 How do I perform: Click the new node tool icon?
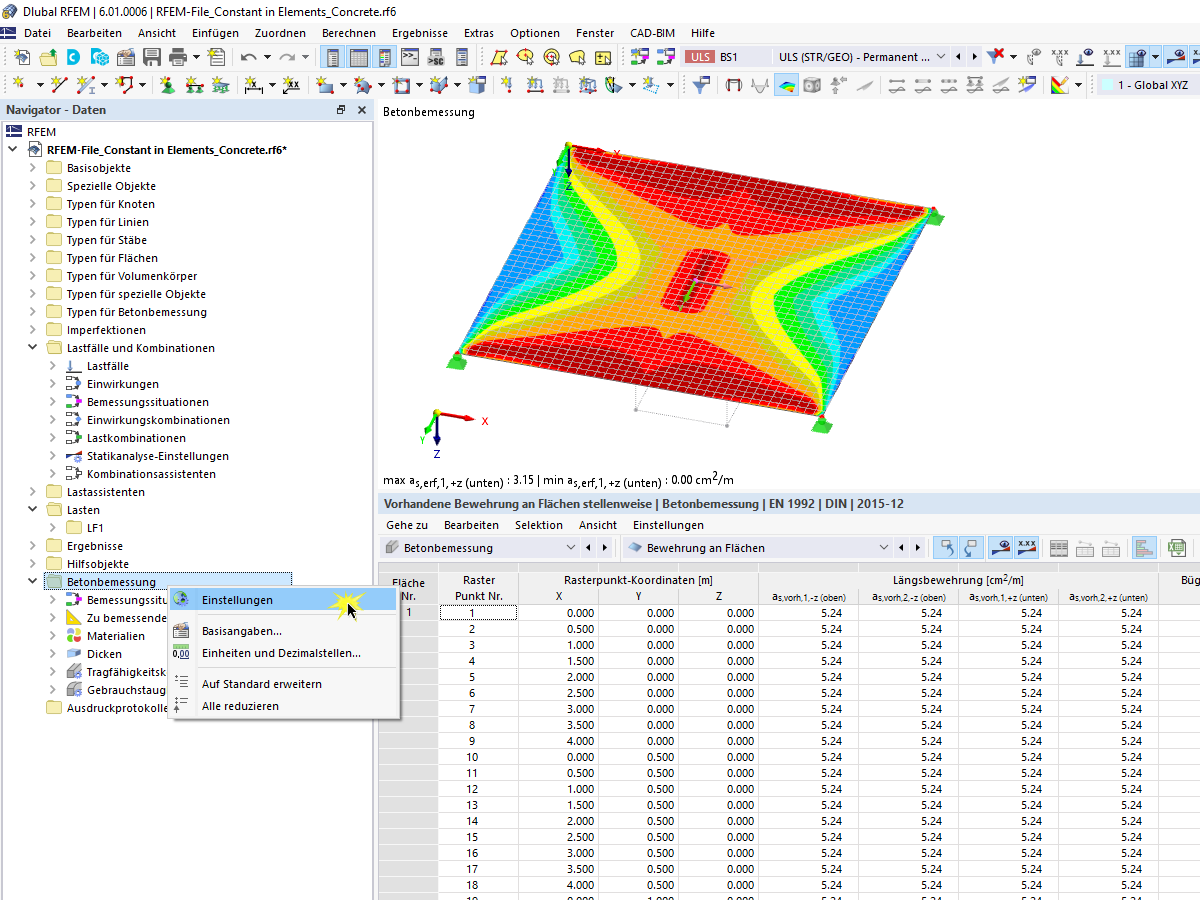pyautogui.click(x=21, y=85)
